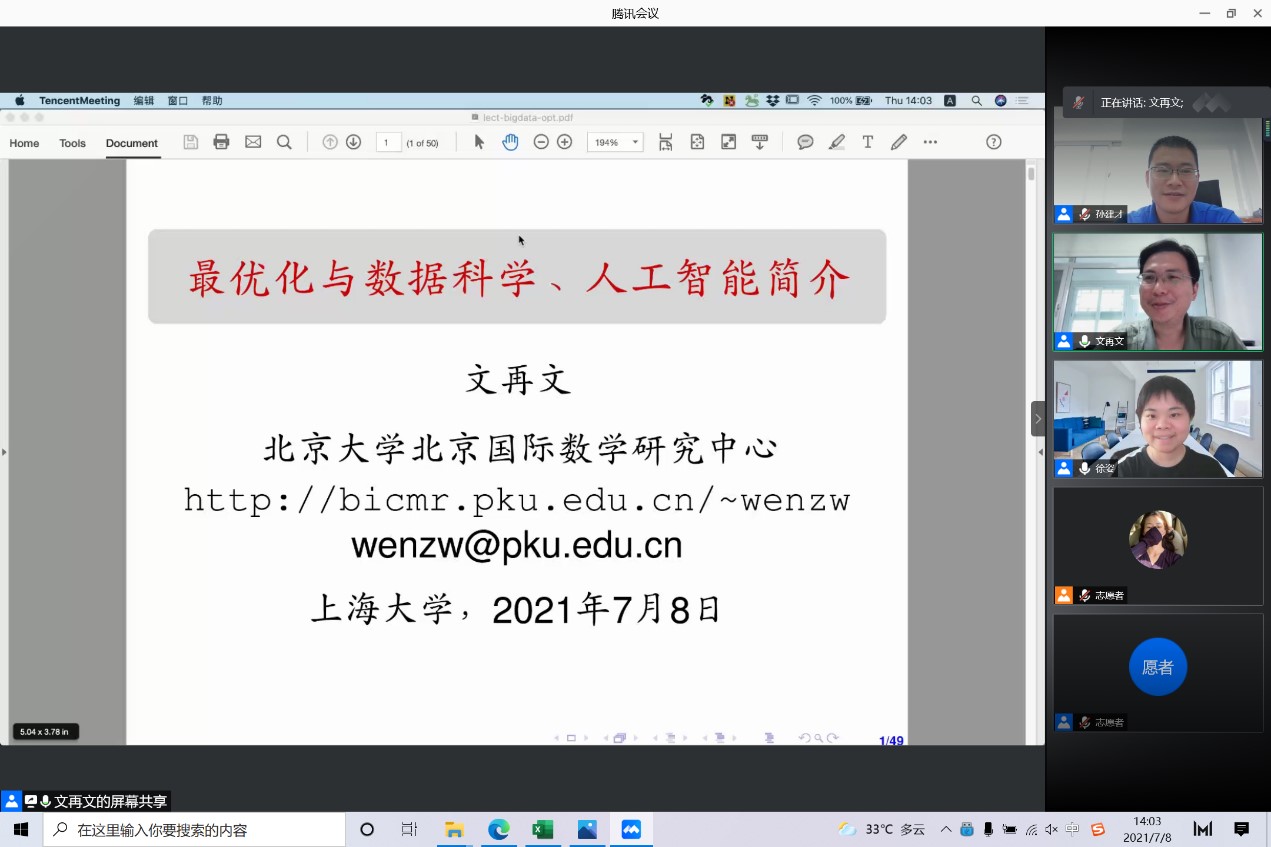
Task: Open the 194% zoom level dropdown
Action: tap(615, 142)
